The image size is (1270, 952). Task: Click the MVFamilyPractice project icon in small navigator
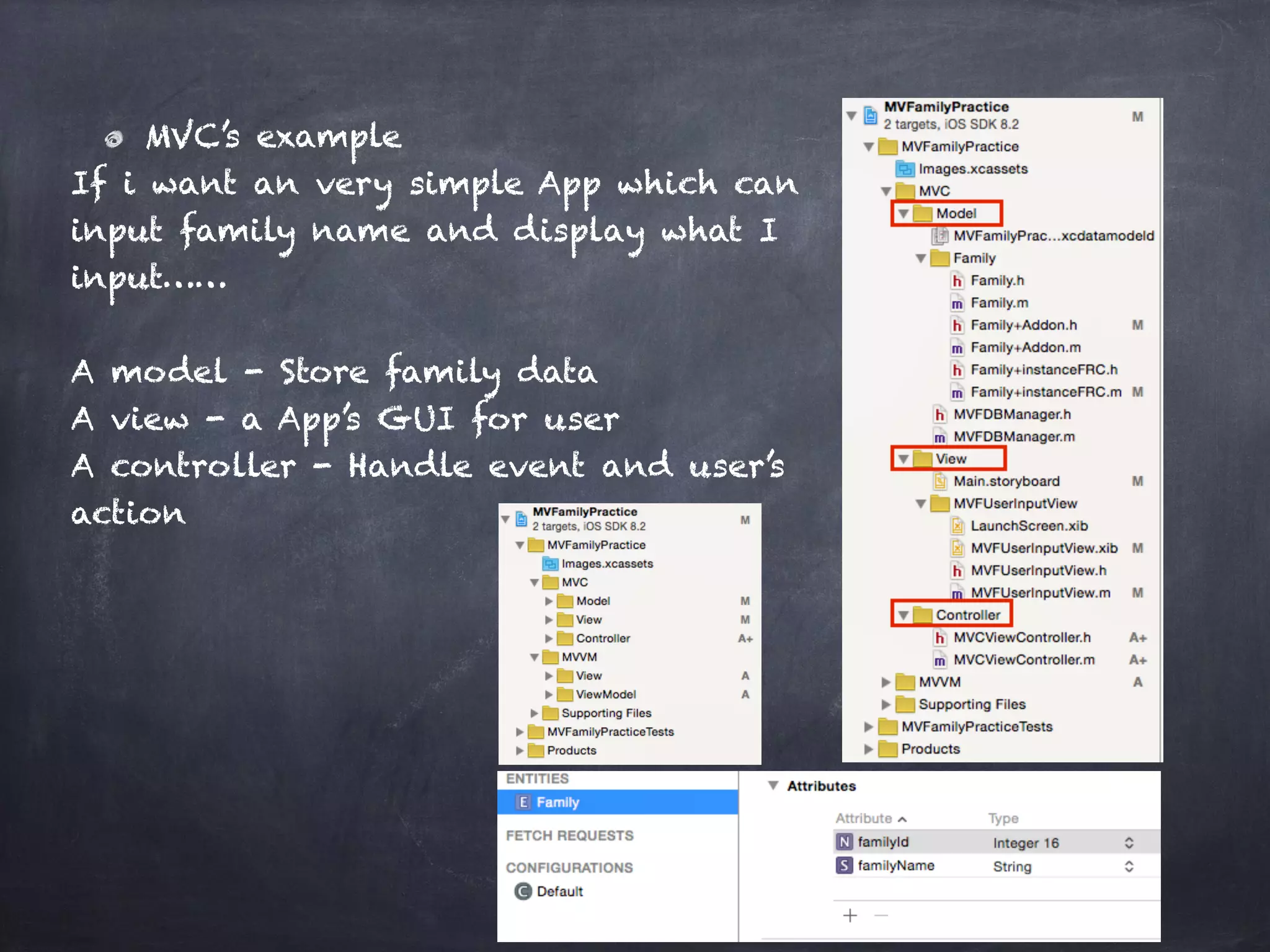(x=522, y=519)
